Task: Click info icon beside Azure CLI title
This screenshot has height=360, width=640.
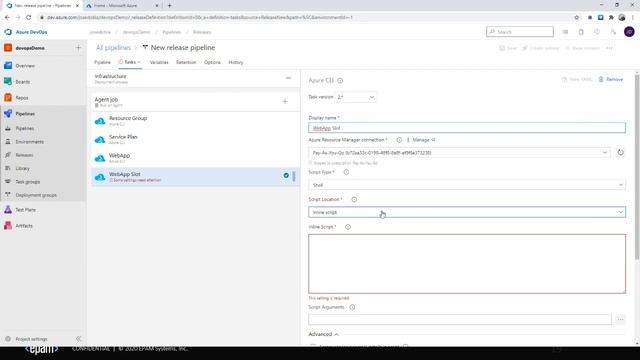Action: point(340,80)
